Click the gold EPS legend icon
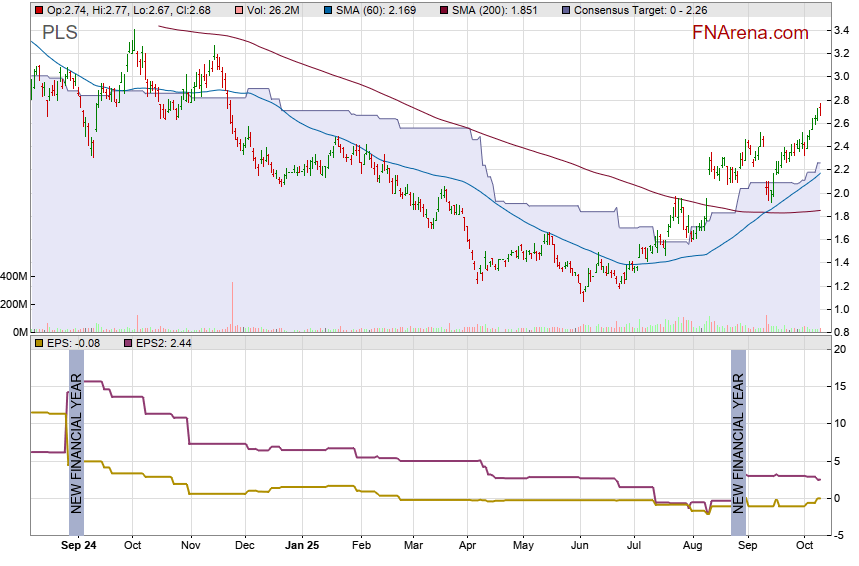 [38, 344]
